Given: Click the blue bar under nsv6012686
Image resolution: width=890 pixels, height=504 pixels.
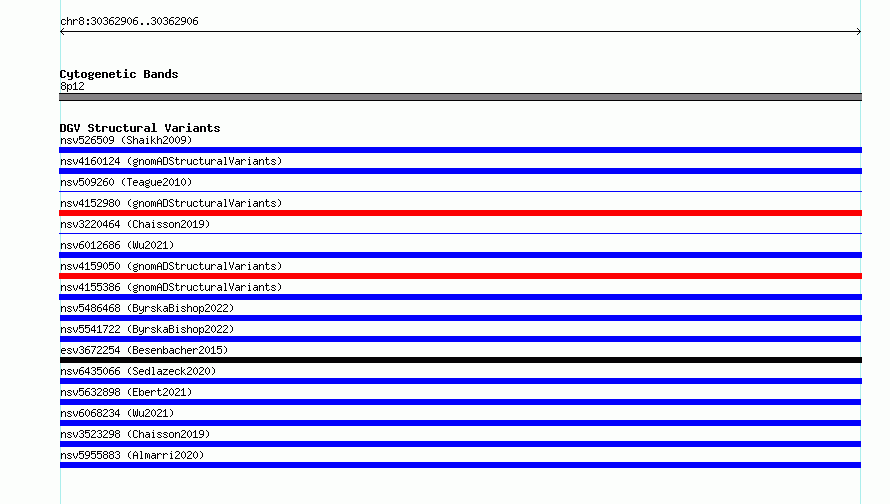Looking at the screenshot, I should (460, 255).
